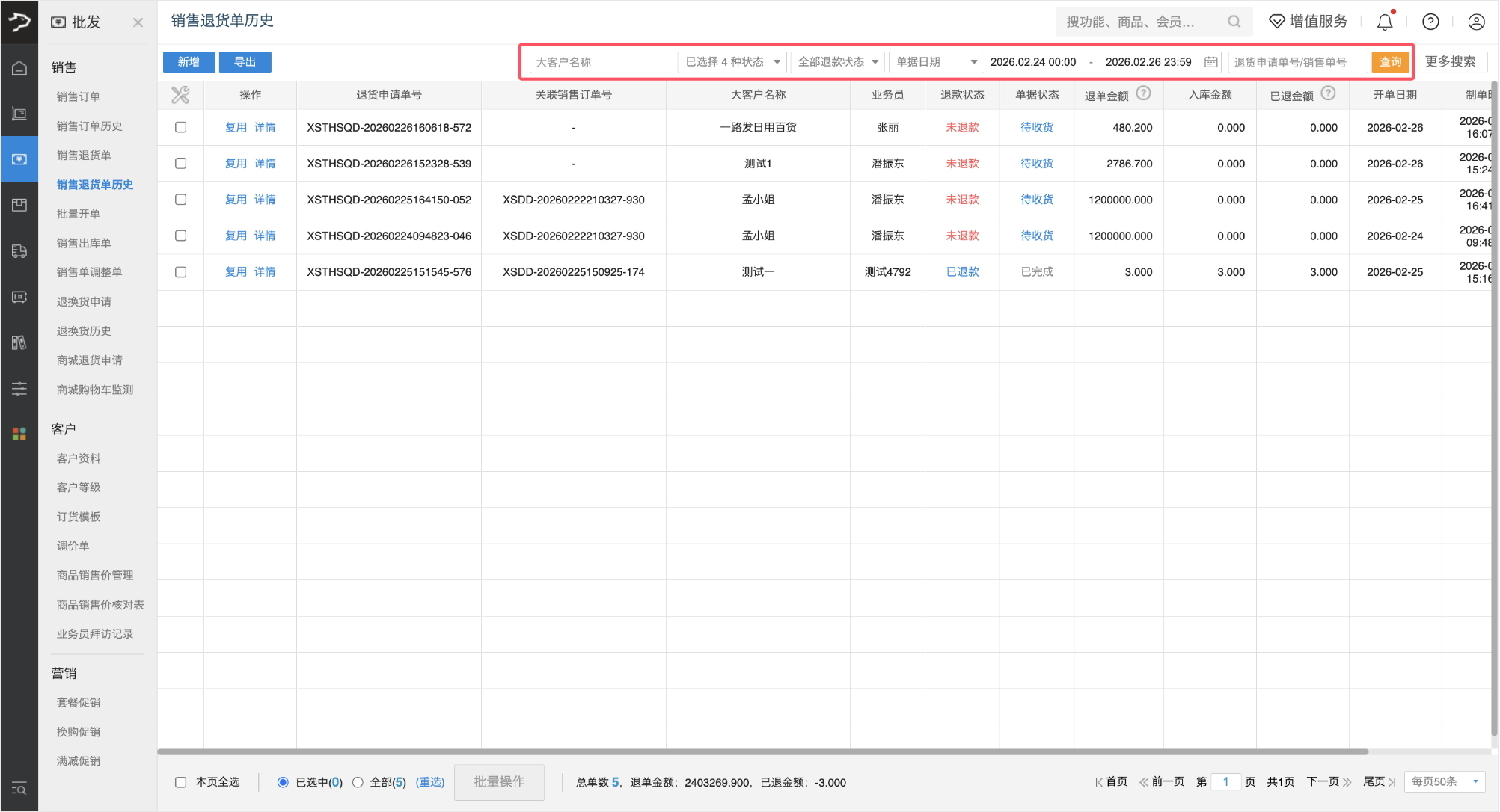Click the colorful apps grid sidebar icon
Image resolution: width=1500 pixels, height=812 pixels.
(19, 434)
